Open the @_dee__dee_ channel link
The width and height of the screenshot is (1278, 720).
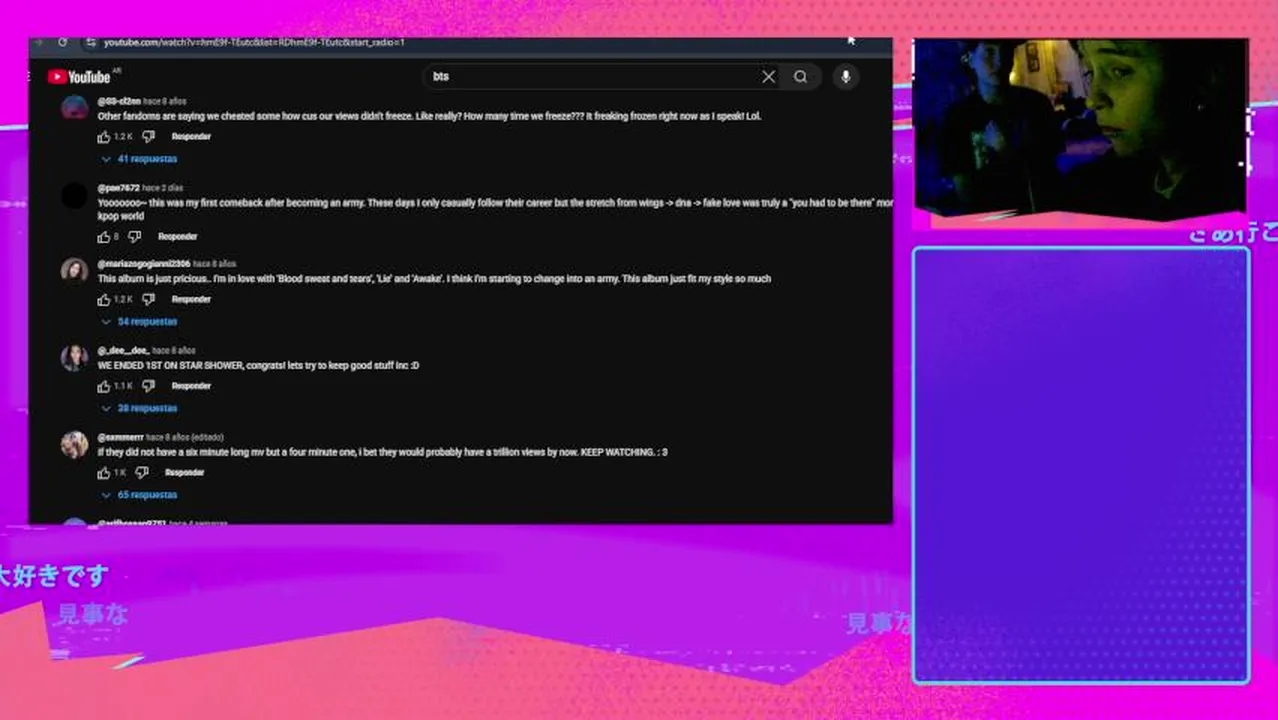[x=123, y=351]
